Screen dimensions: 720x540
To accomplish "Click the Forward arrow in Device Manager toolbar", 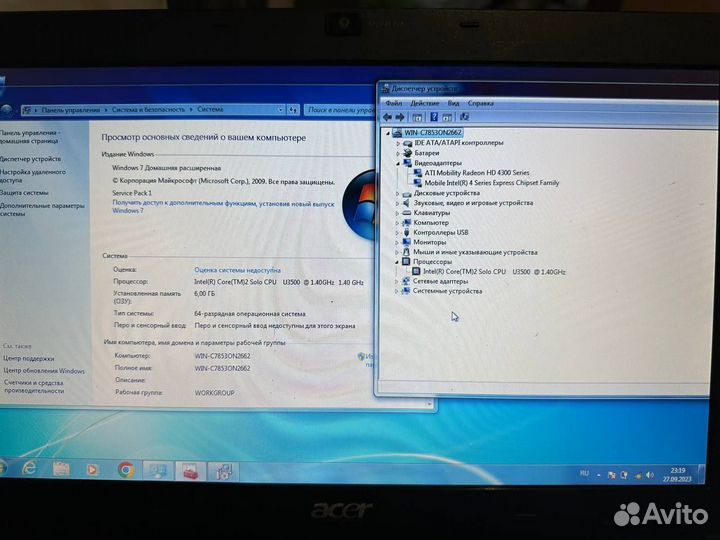I will pyautogui.click(x=400, y=117).
